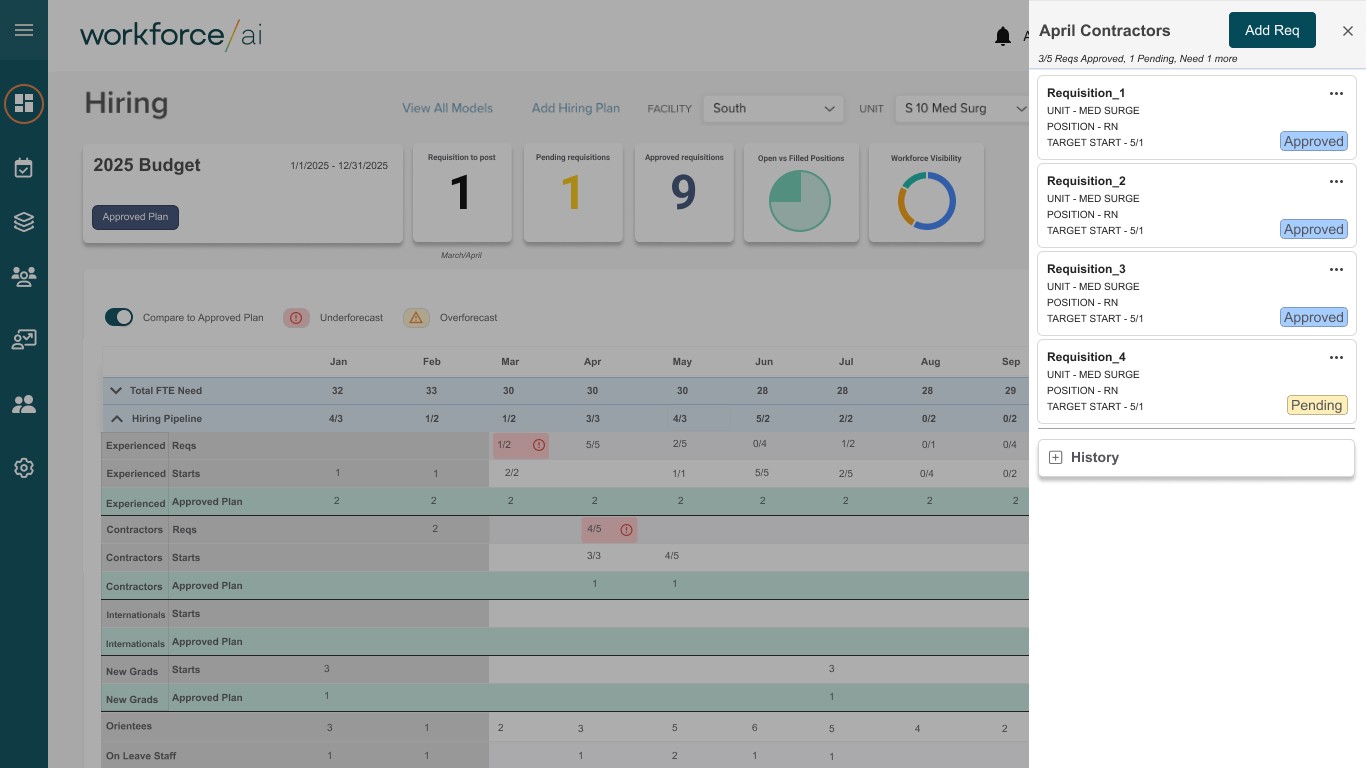Open the Requisition to post card
Viewport: 1366px width, 768px height.
click(462, 193)
